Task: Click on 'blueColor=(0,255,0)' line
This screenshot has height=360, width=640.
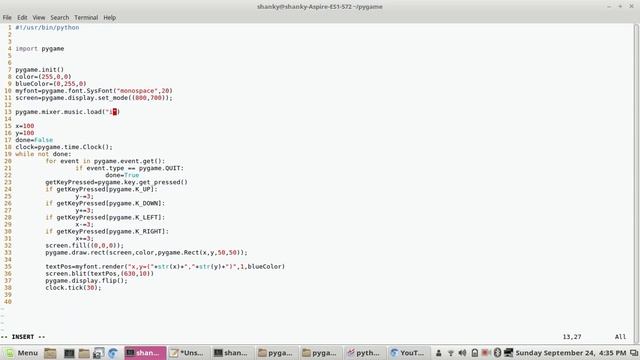Action: coord(51,84)
